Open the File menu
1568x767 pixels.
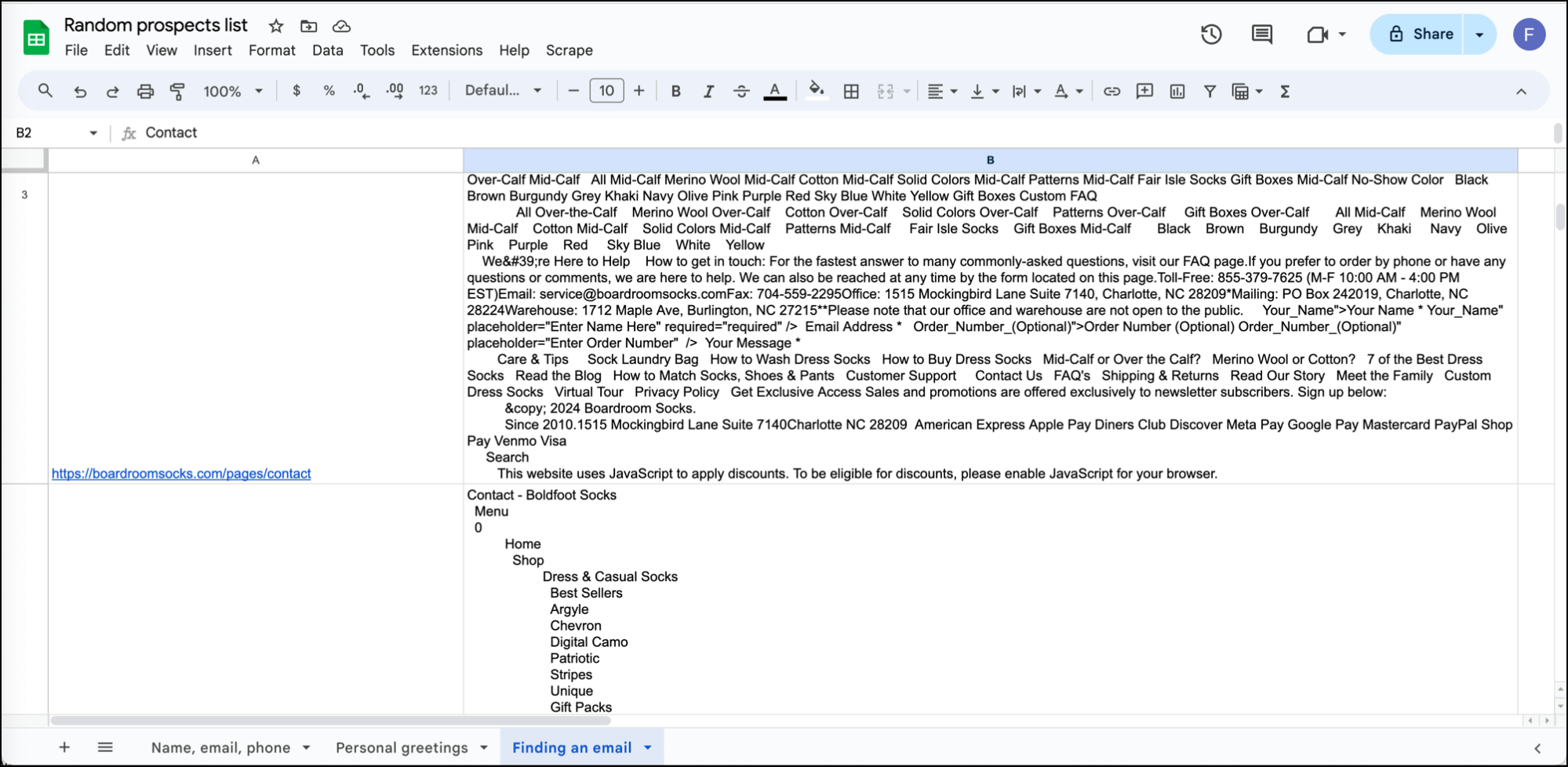click(76, 50)
